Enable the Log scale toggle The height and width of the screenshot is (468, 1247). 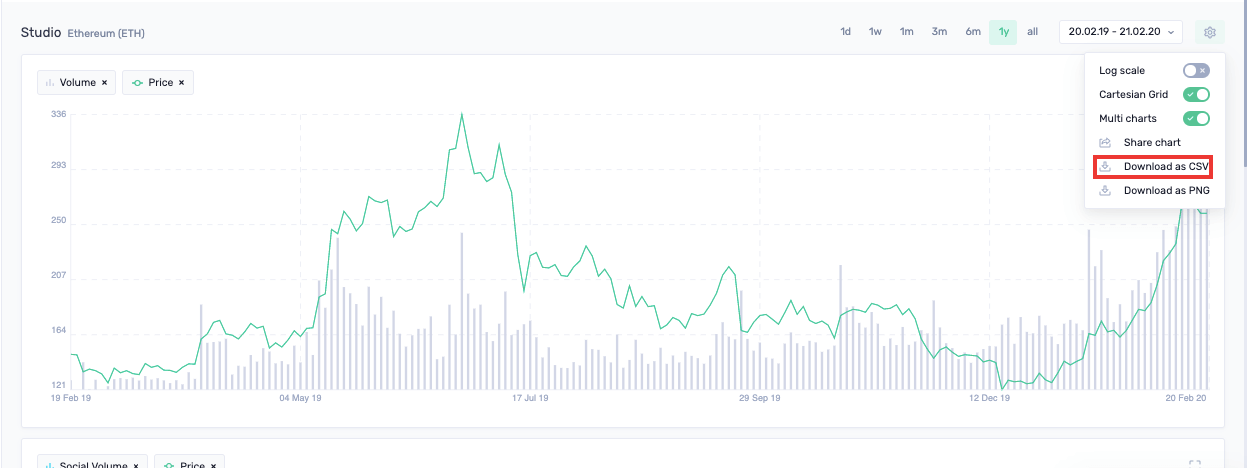tap(1196, 71)
